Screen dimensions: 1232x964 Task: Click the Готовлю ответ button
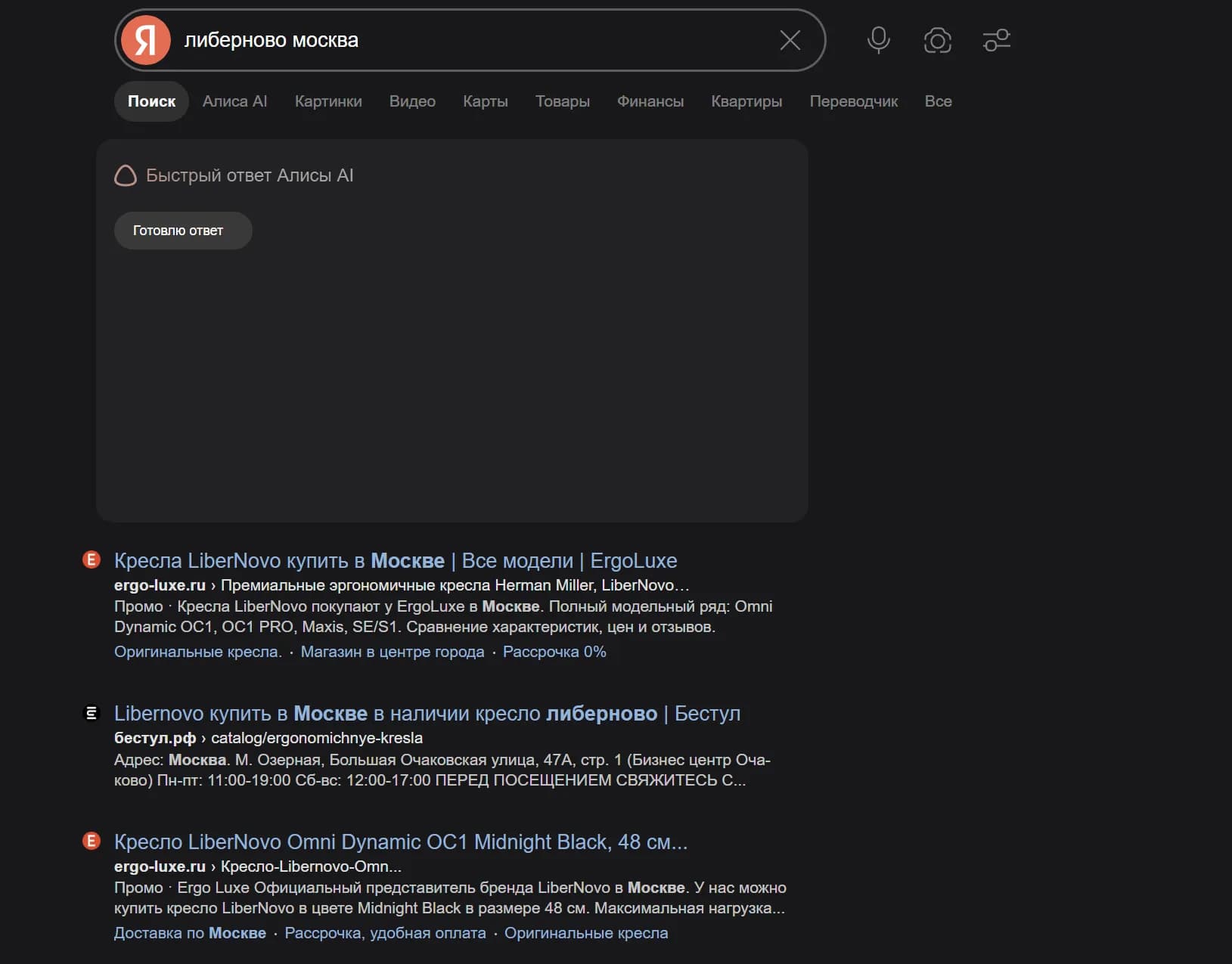tap(183, 231)
